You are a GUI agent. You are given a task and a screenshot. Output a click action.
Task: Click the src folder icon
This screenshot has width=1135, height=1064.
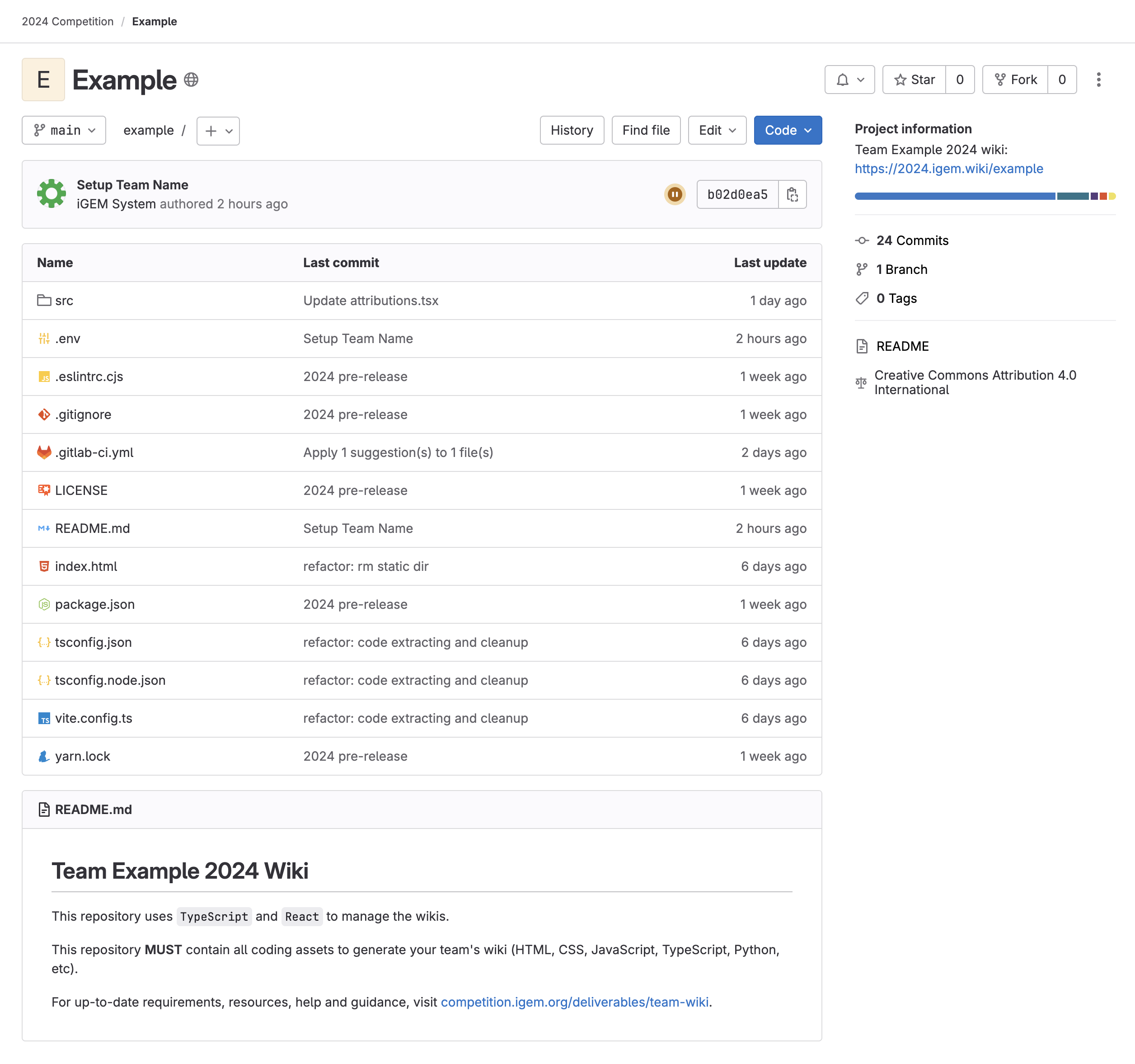pyautogui.click(x=44, y=301)
